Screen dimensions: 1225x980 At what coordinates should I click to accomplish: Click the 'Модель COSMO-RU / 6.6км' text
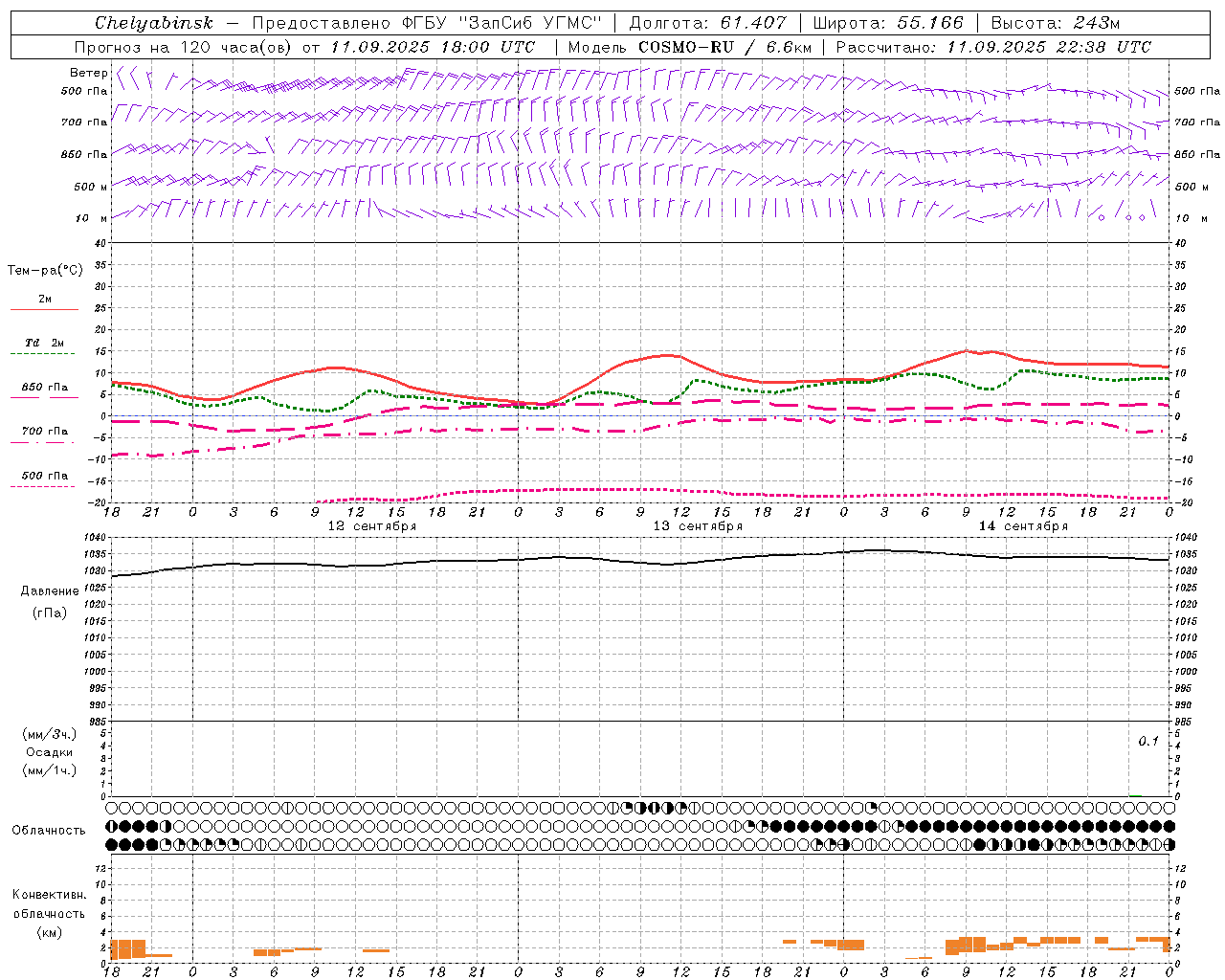tap(690, 47)
